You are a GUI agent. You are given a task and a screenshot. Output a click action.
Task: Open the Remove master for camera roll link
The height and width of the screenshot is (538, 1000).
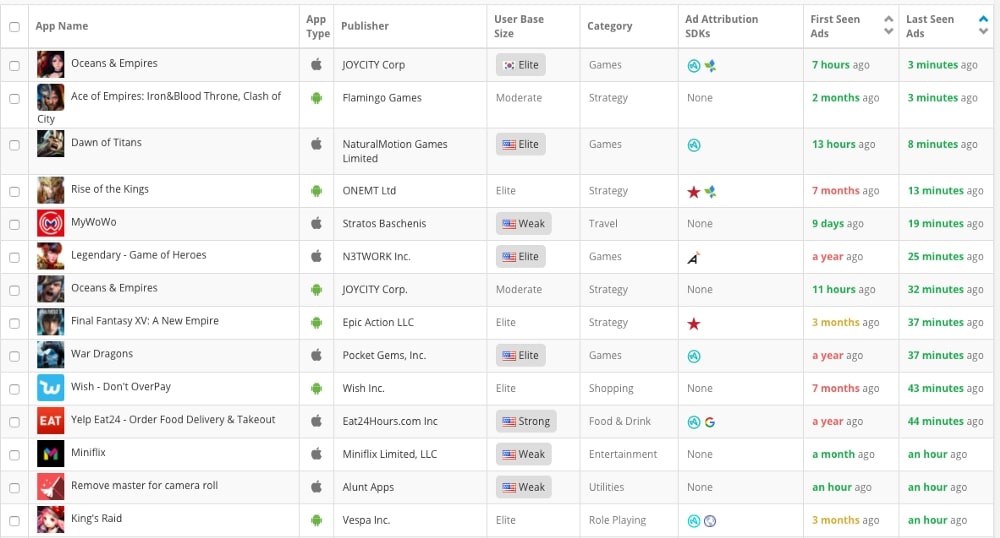[144, 486]
